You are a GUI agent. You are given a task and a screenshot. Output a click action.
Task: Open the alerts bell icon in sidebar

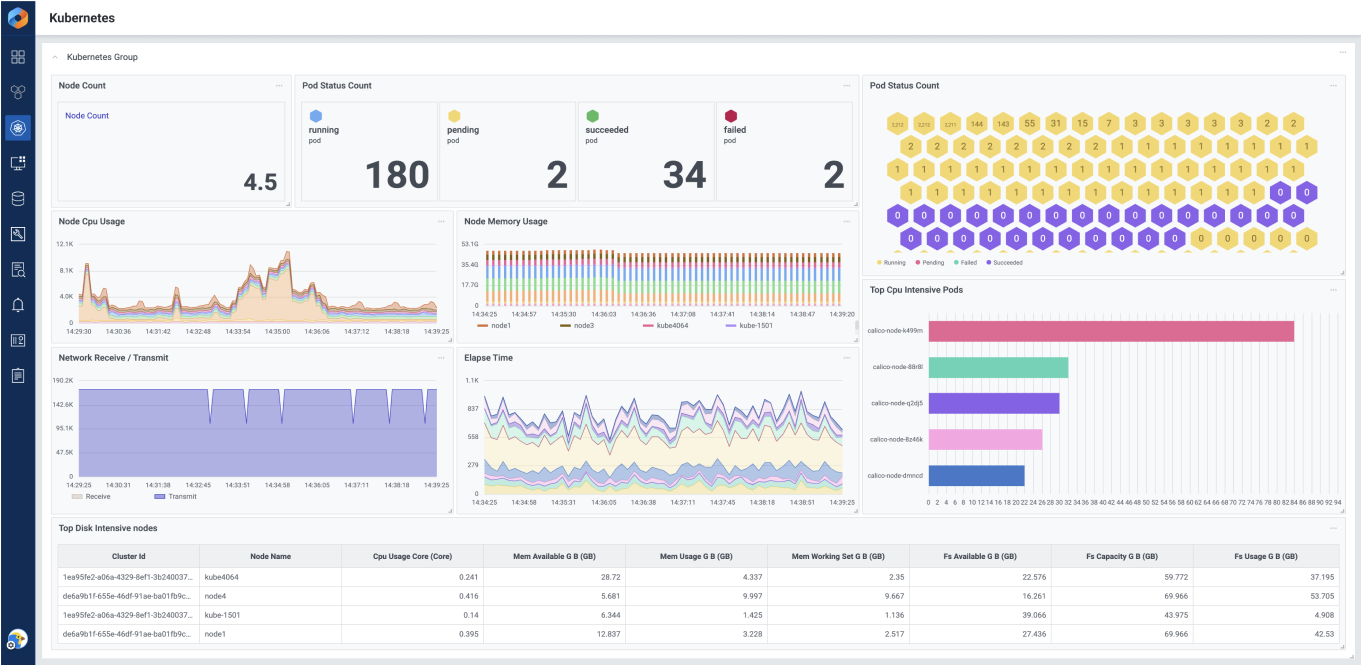17,305
